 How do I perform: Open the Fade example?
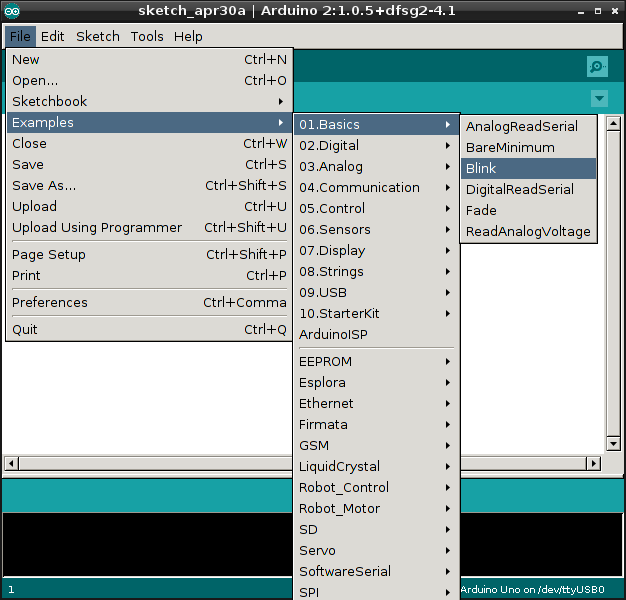(x=529, y=210)
